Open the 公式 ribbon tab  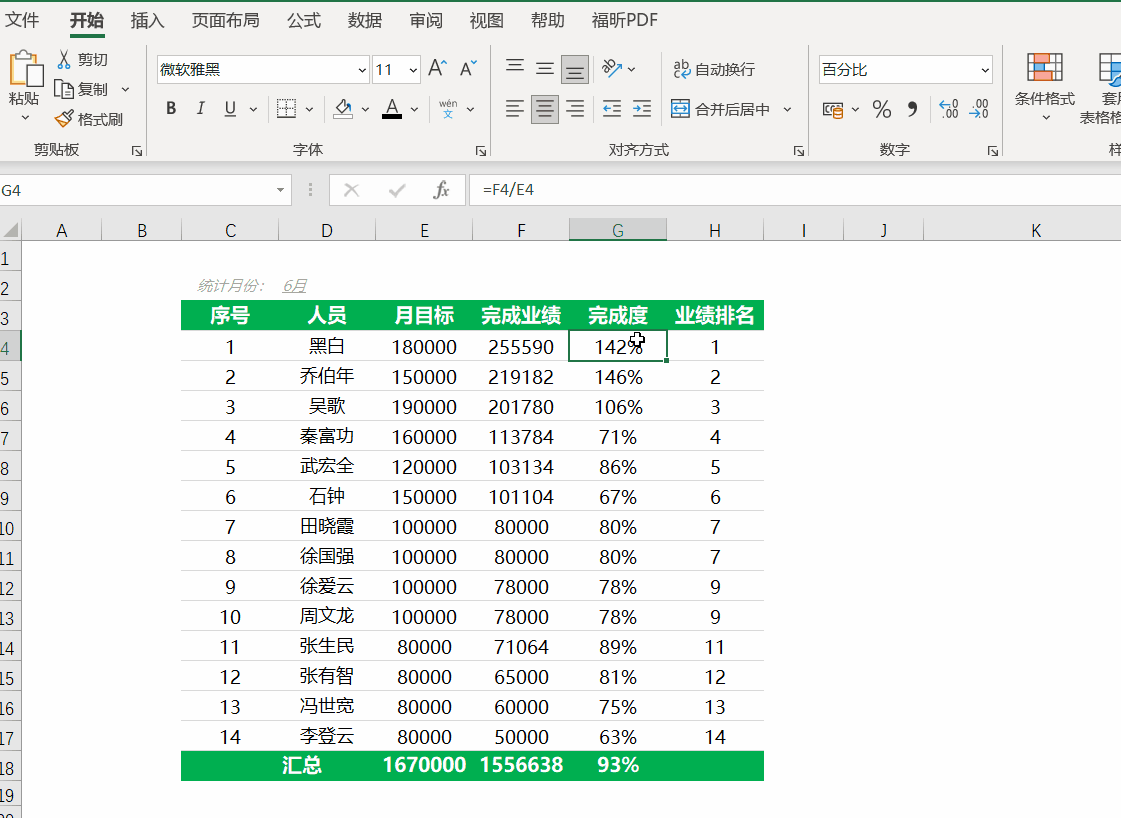tap(304, 20)
